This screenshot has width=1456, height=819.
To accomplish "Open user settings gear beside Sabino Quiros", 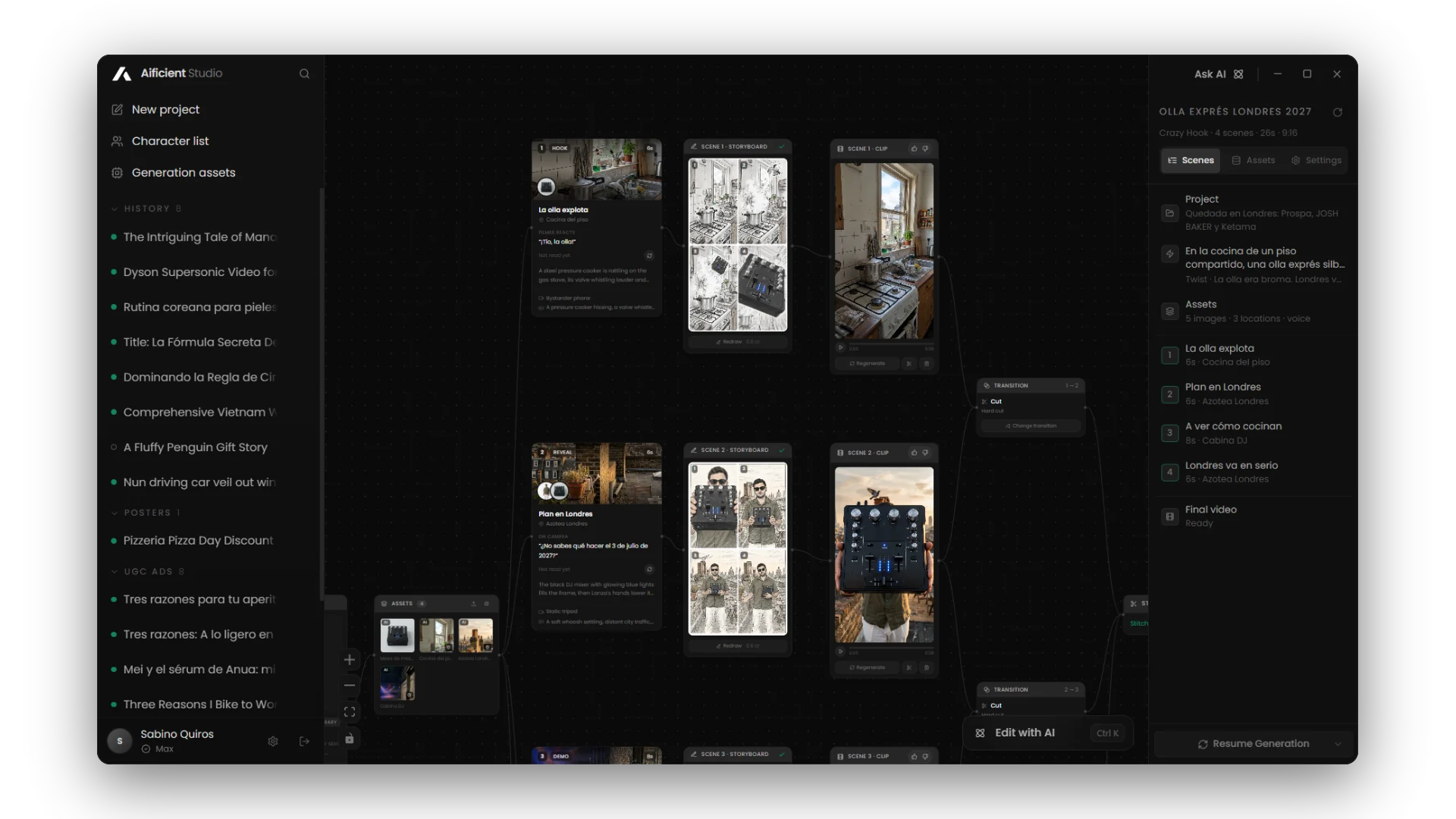I will click(x=273, y=741).
